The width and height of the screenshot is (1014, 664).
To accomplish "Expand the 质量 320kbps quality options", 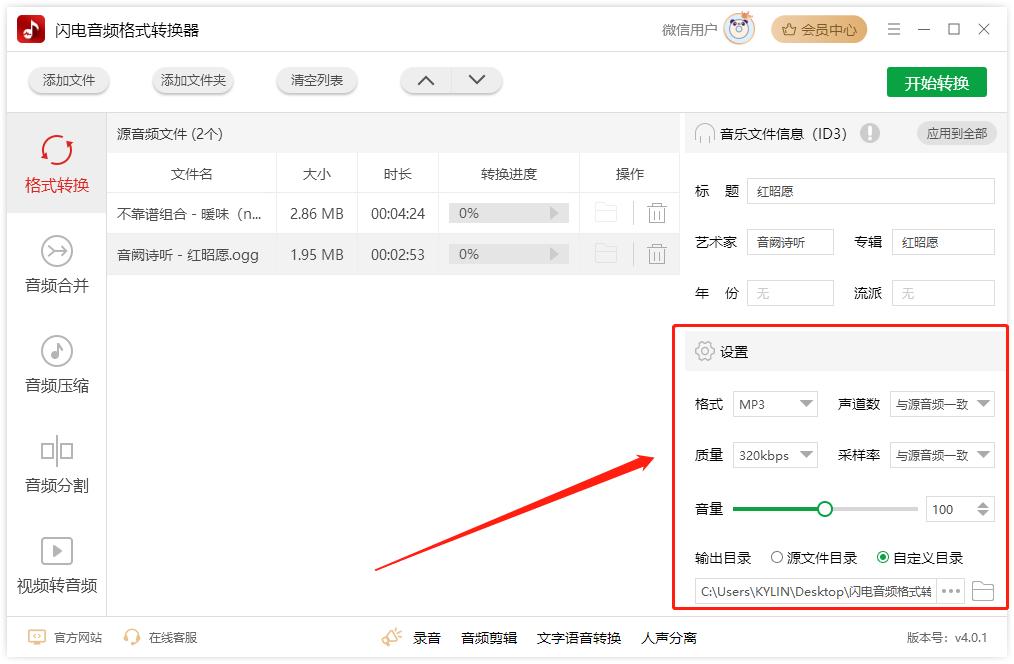I will coord(776,455).
